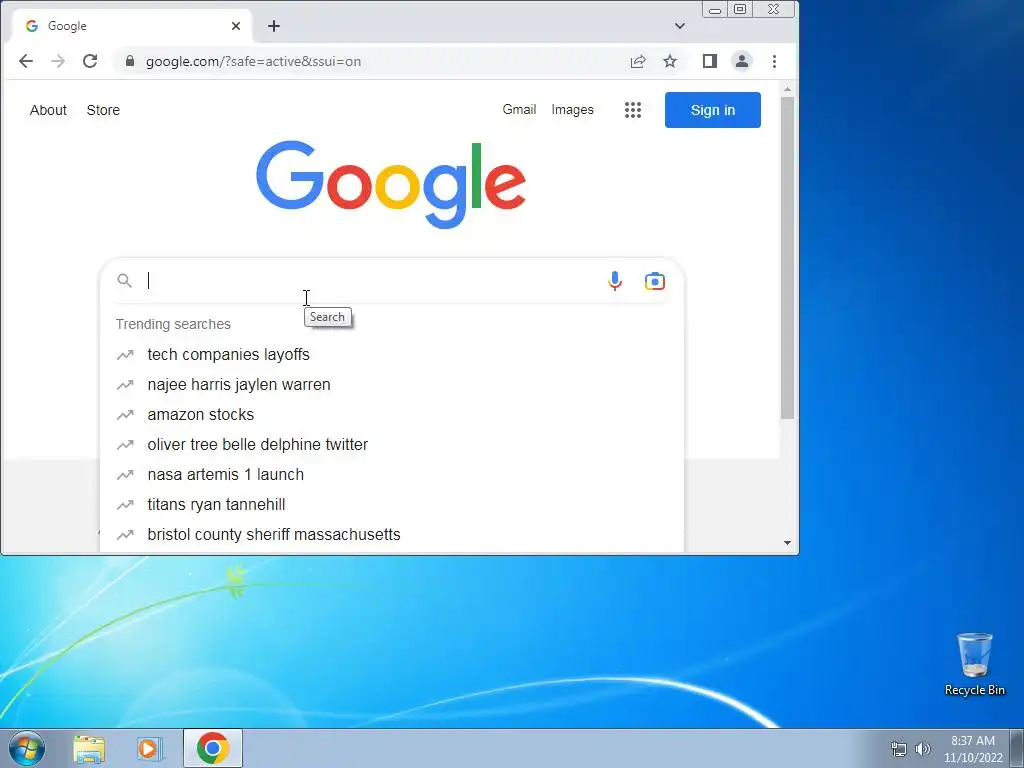
Task: Open the Google apps grid
Action: tap(633, 110)
